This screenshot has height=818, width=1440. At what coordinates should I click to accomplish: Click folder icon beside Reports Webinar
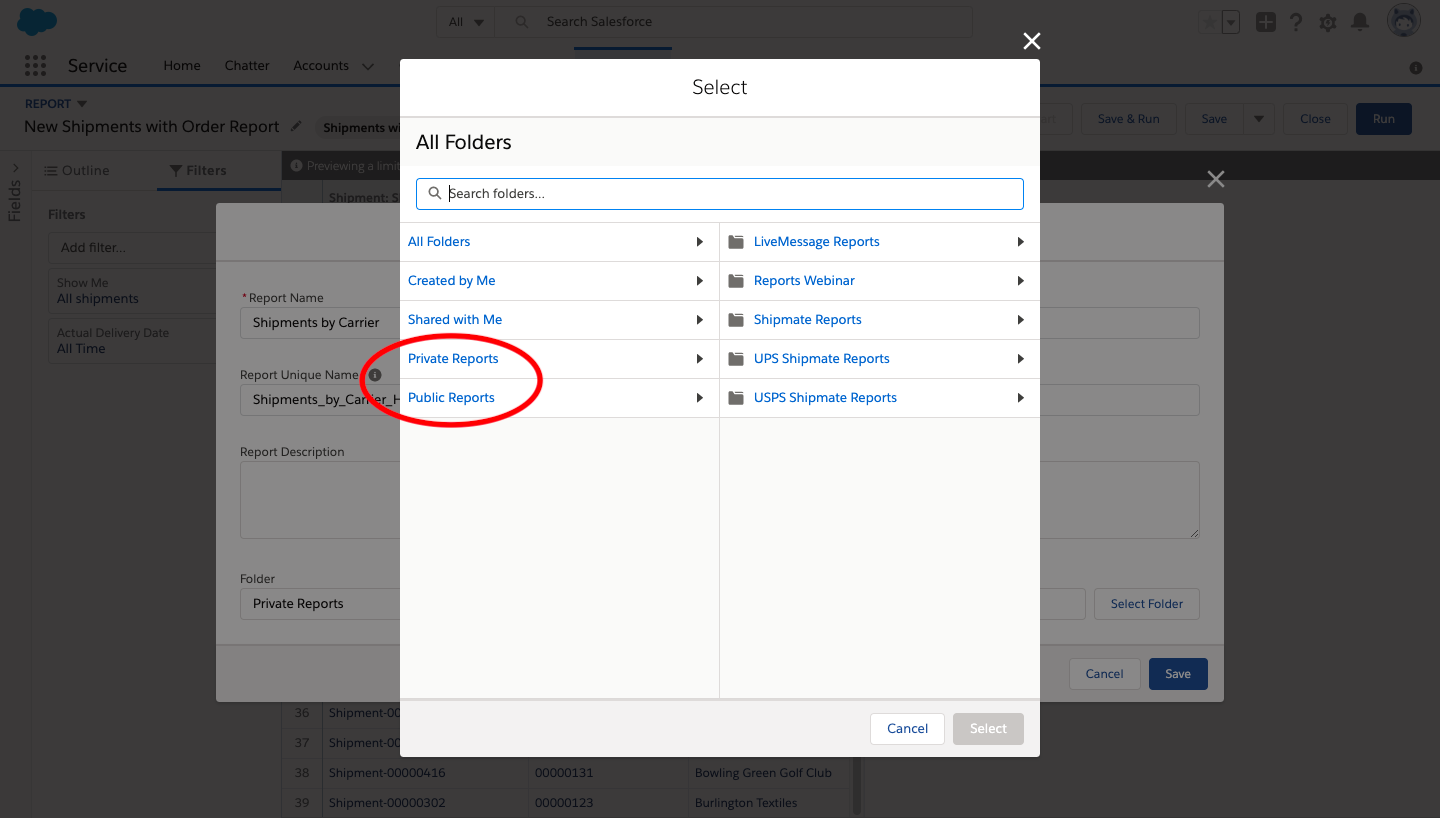736,281
